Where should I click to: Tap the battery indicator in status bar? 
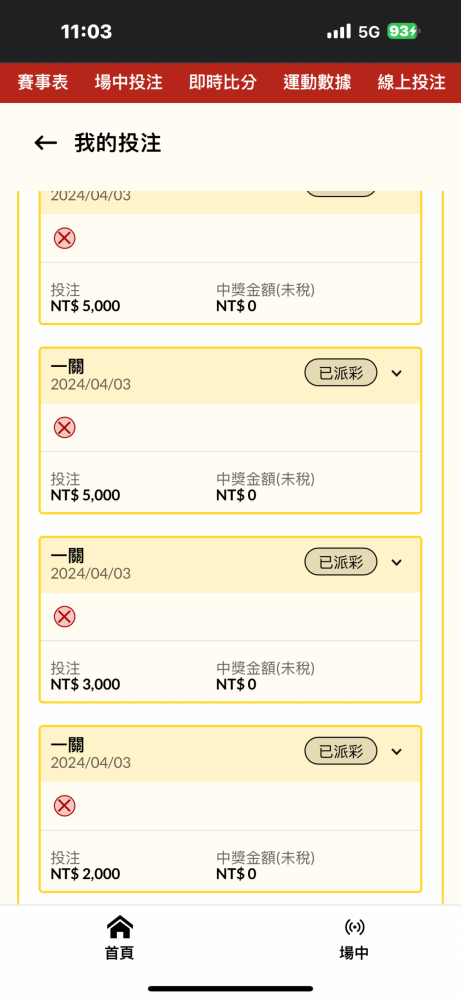(x=403, y=31)
